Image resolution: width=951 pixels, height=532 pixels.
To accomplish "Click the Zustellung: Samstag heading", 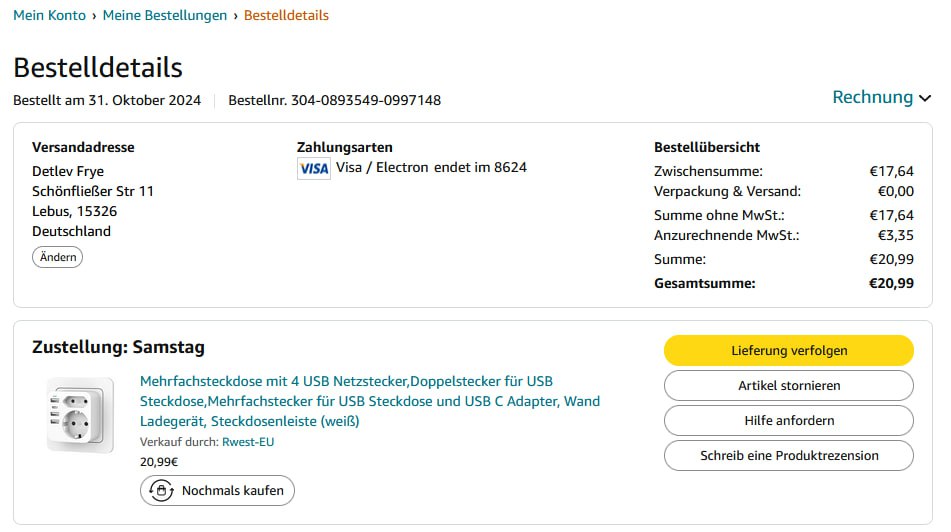I will [118, 348].
